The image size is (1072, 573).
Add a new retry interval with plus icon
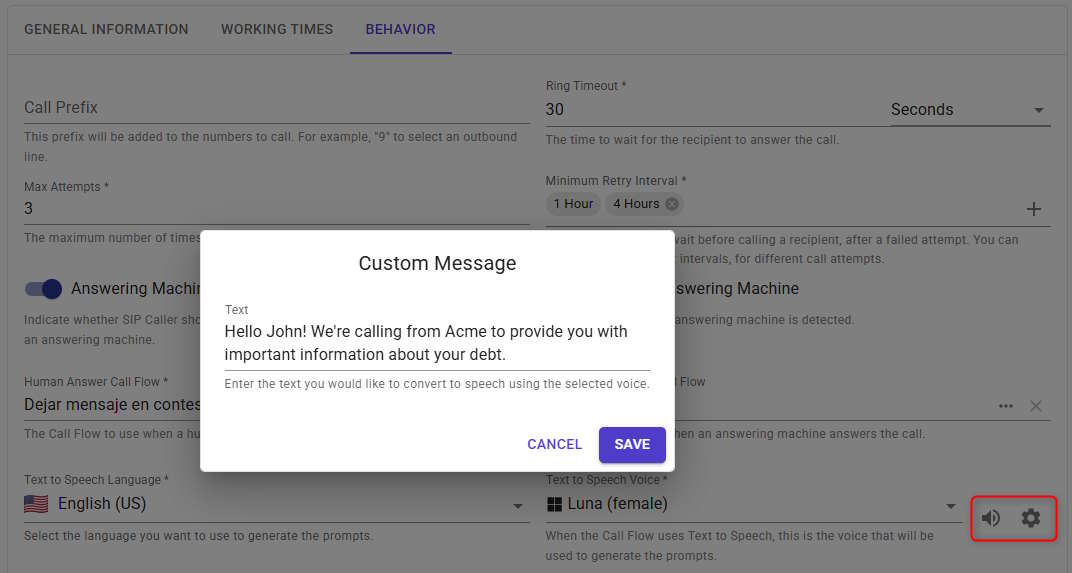click(1034, 209)
